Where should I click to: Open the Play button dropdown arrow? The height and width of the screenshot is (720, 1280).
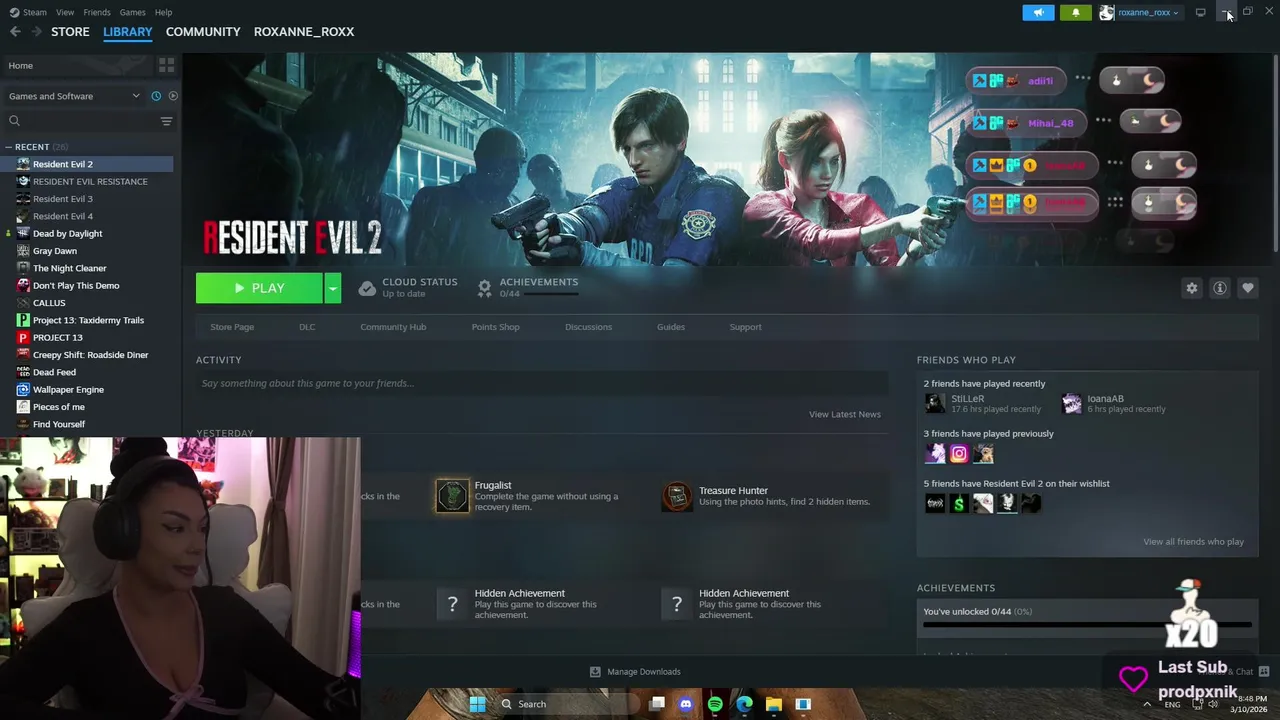tap(332, 288)
